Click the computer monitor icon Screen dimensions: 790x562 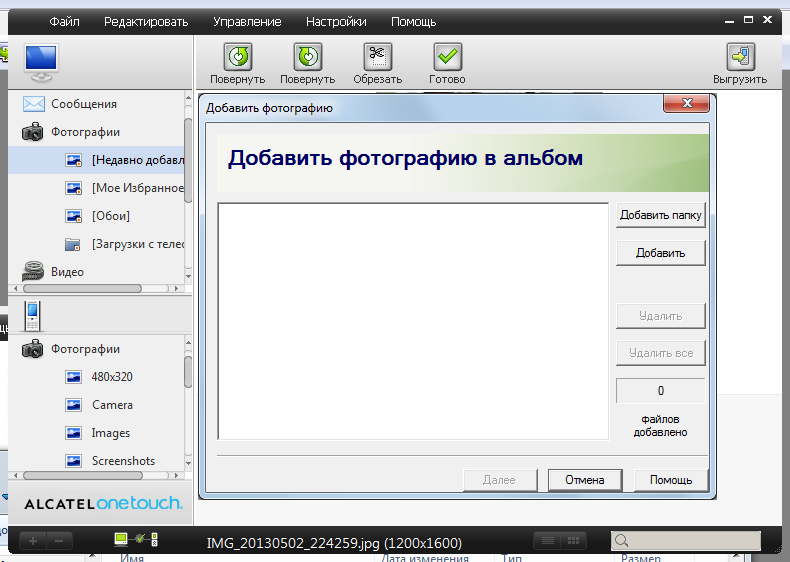pos(40,62)
